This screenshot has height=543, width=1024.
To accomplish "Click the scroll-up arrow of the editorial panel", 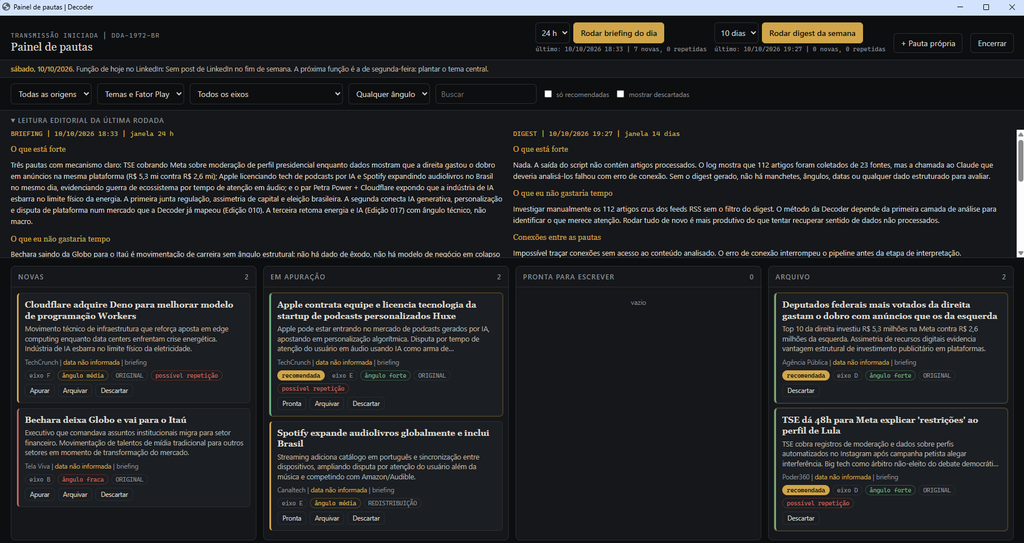I will 1020,134.
